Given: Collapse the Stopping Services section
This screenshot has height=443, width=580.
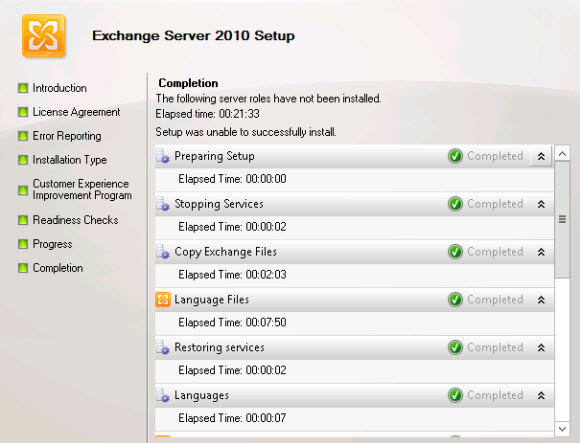Looking at the screenshot, I should (x=541, y=204).
